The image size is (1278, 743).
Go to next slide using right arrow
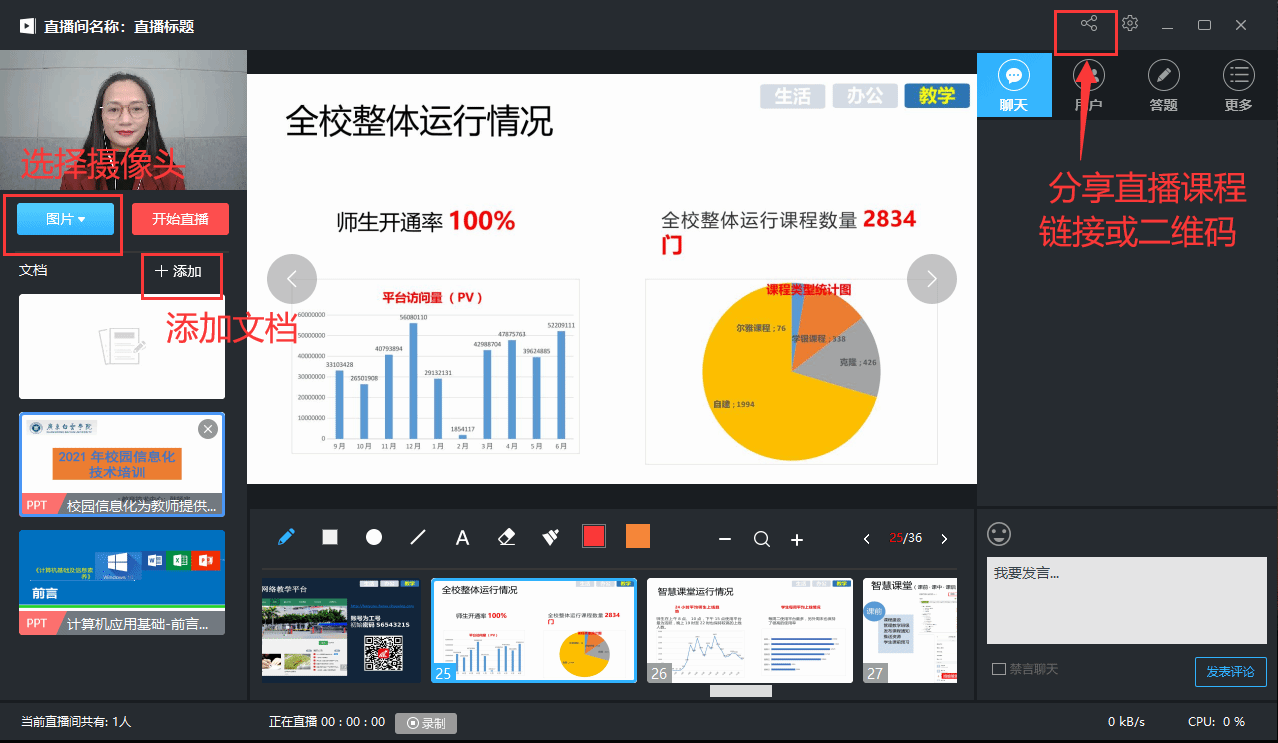coord(931,279)
